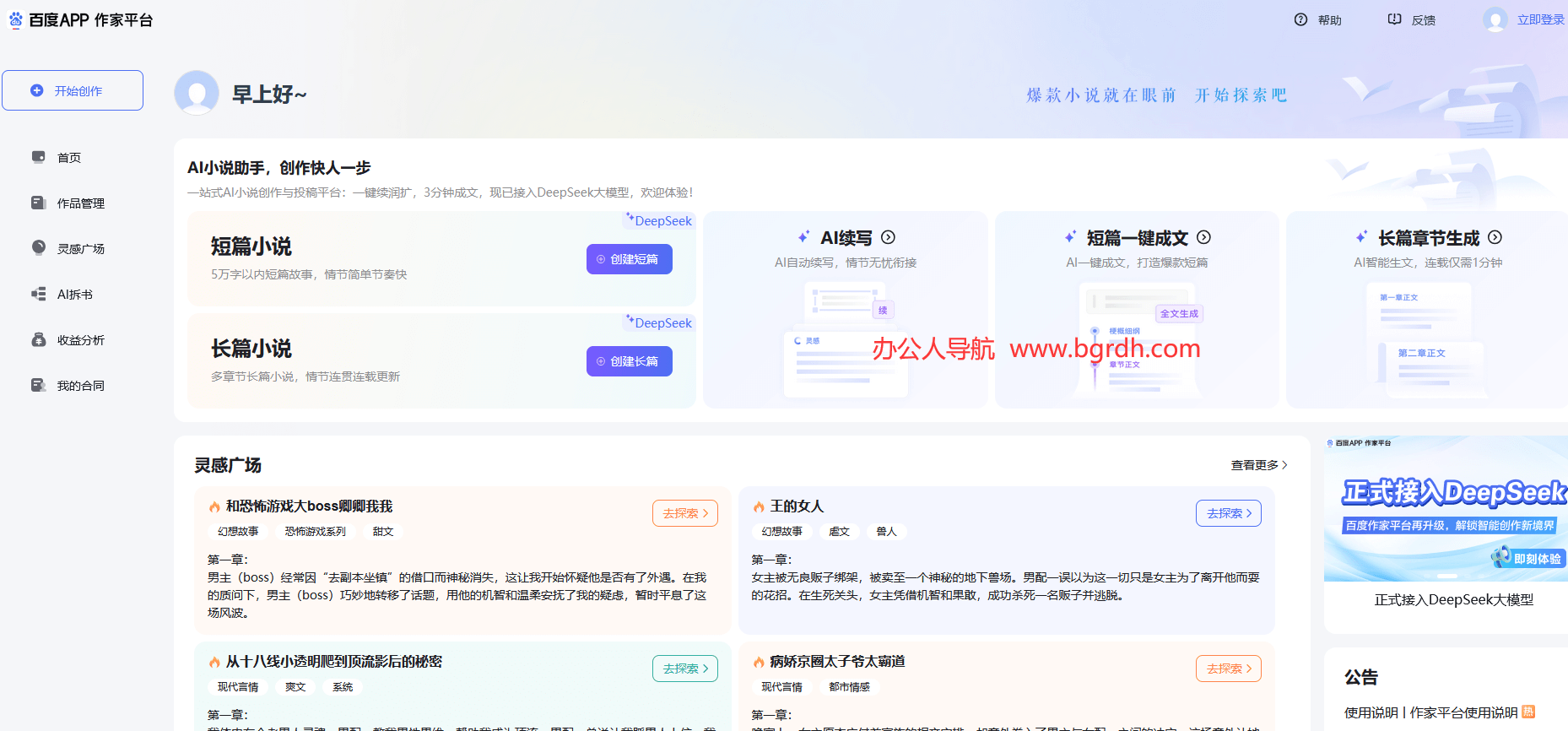Click the 作品管理 sidebar icon
1568x731 pixels.
point(39,203)
